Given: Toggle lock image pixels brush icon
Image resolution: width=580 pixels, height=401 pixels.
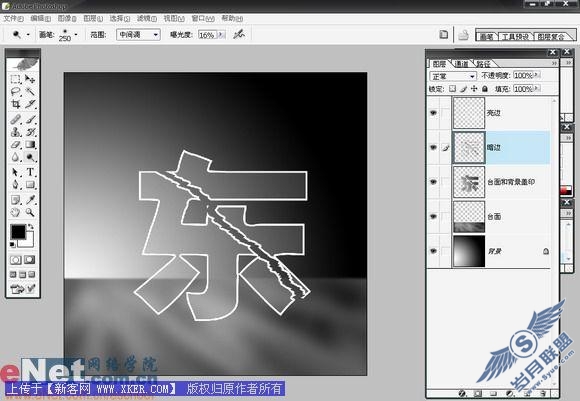Looking at the screenshot, I should (x=463, y=89).
